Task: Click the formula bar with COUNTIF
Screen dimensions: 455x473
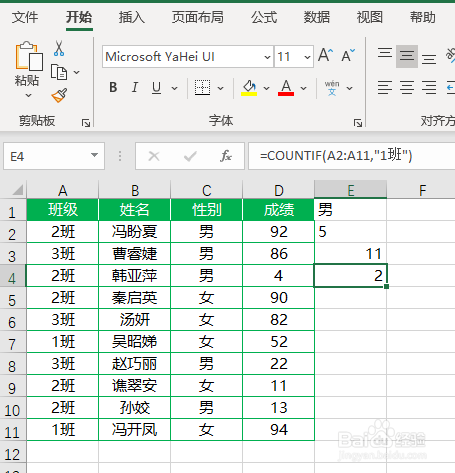Action: click(x=352, y=156)
